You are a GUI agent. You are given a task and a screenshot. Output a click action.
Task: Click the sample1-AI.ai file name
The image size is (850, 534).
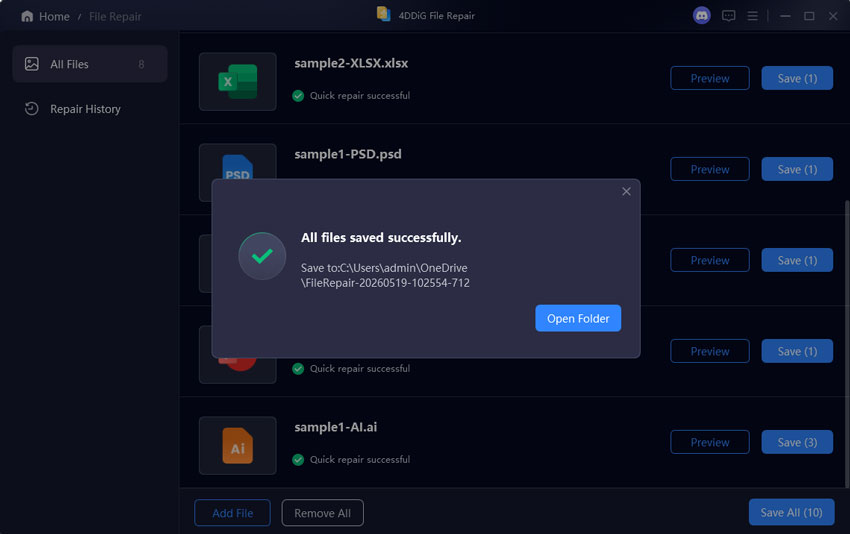click(x=336, y=427)
